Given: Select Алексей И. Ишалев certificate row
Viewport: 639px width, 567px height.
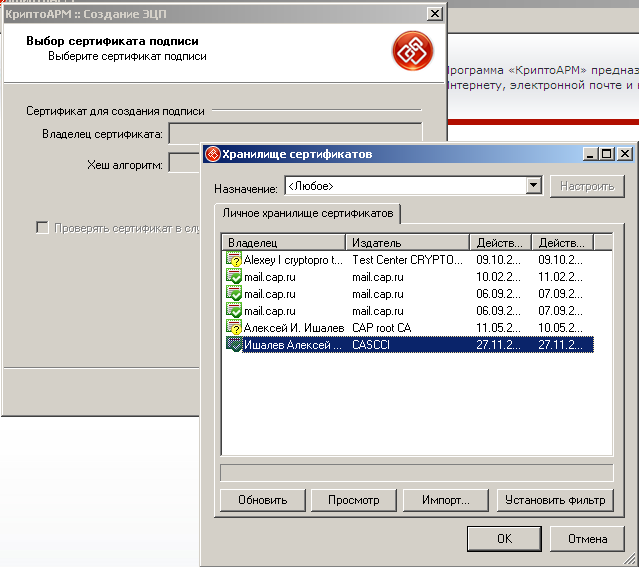Looking at the screenshot, I should 409,328.
